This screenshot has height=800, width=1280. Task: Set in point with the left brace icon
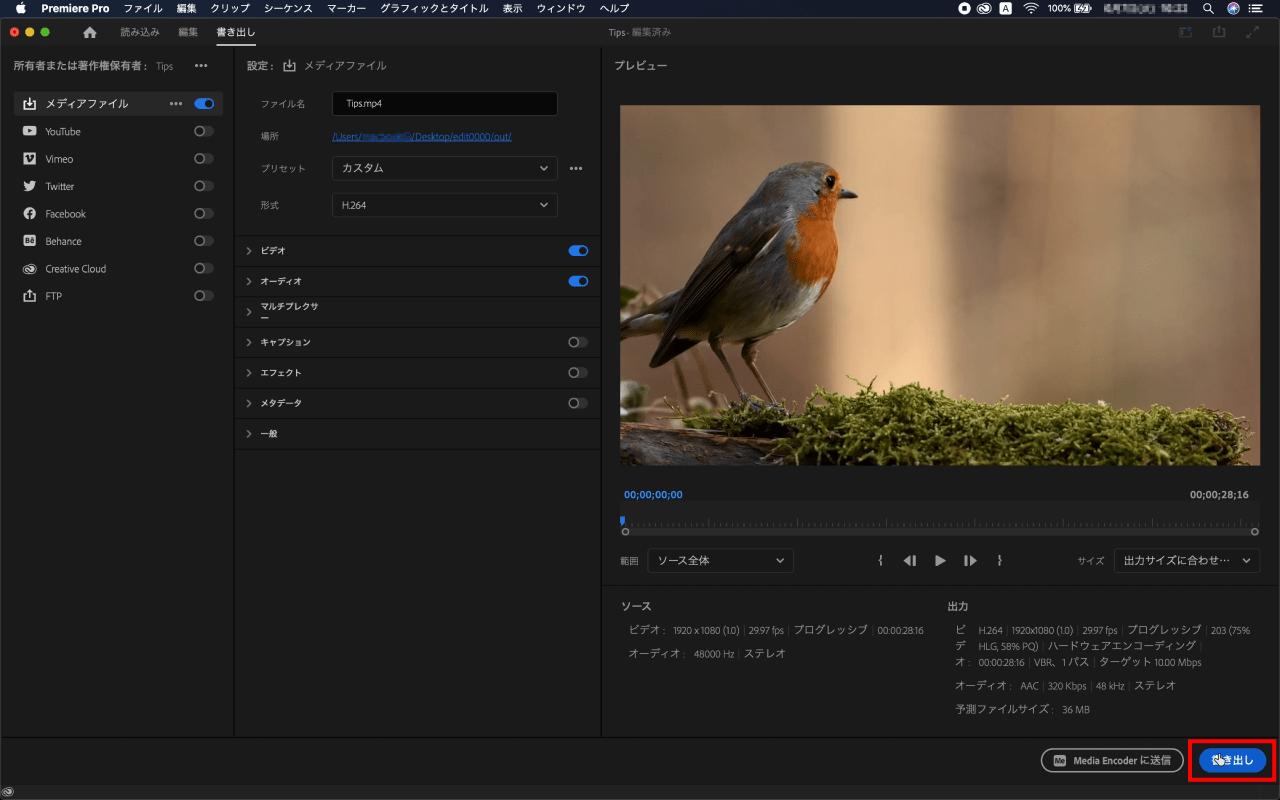point(880,561)
